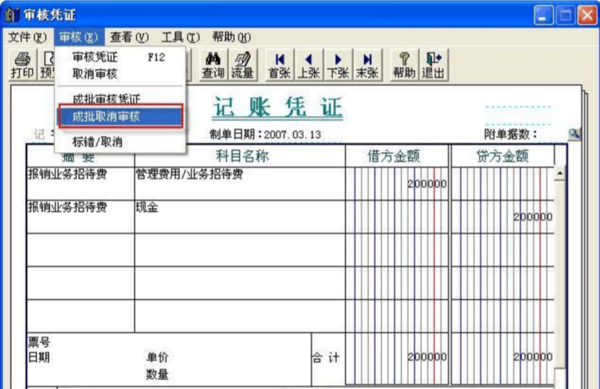This screenshot has width=600, height=389.
Task: Click second row 报销业务招待费 summary cell
Action: click(x=80, y=217)
